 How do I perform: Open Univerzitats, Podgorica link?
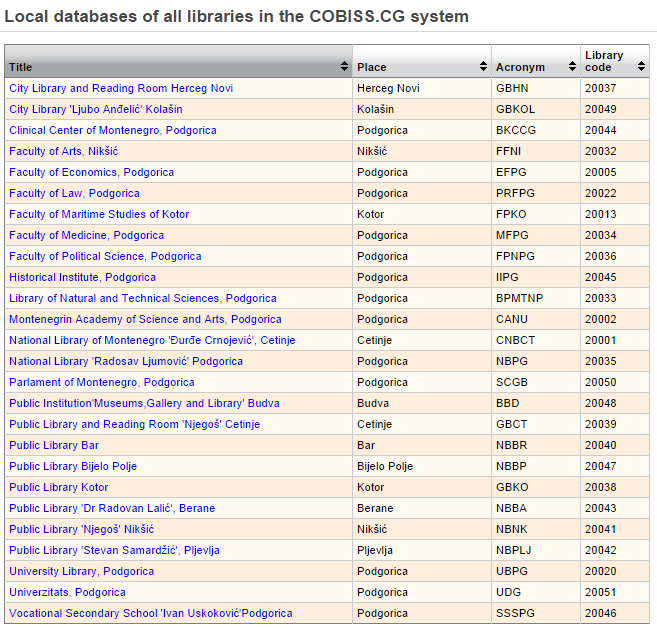(x=67, y=592)
